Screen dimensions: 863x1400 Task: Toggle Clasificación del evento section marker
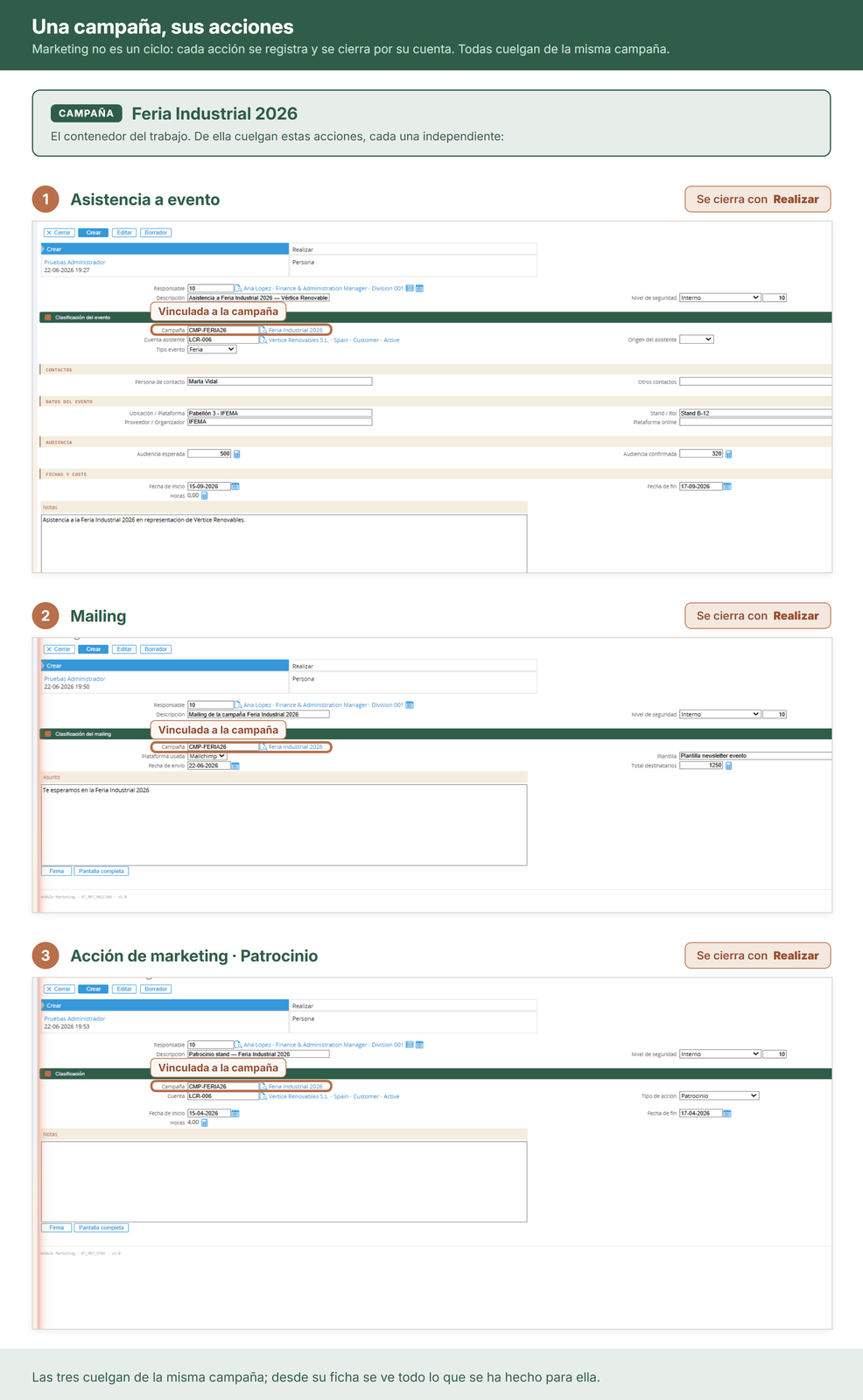click(48, 318)
